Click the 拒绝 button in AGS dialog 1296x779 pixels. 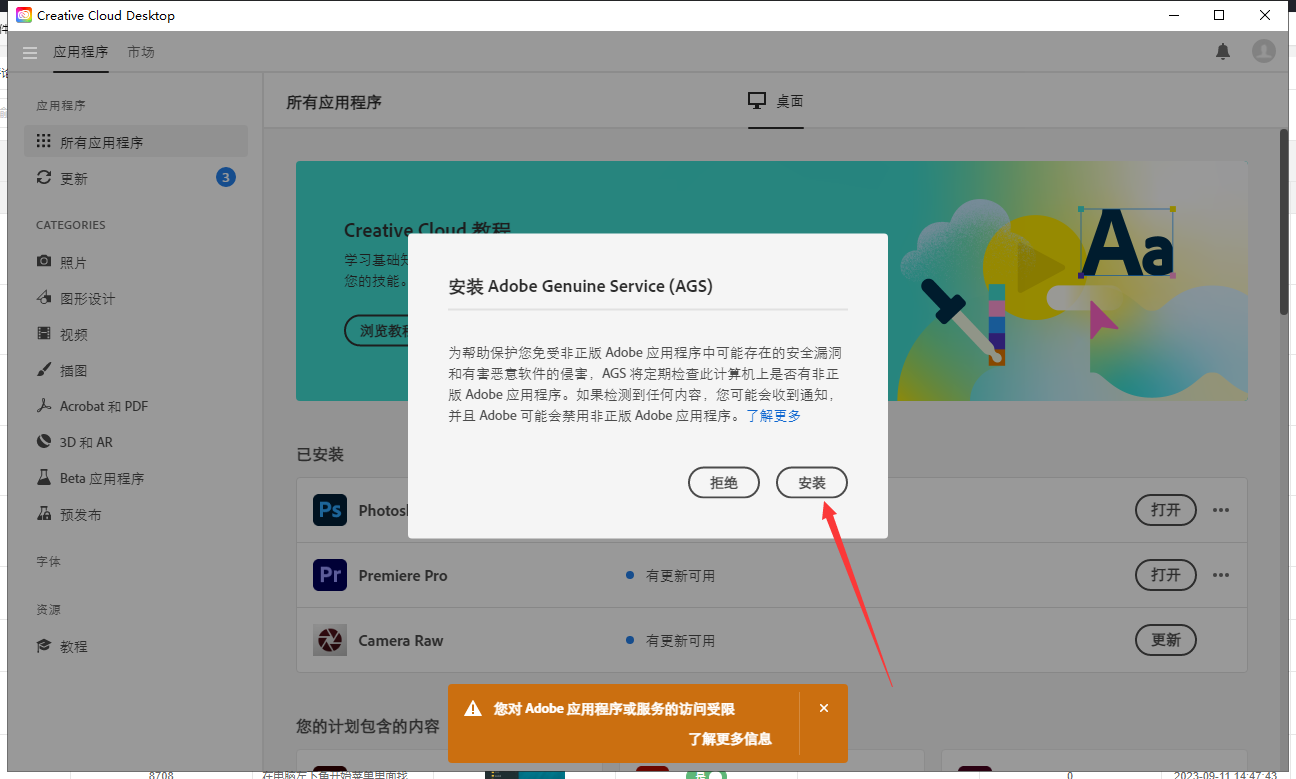tap(724, 483)
